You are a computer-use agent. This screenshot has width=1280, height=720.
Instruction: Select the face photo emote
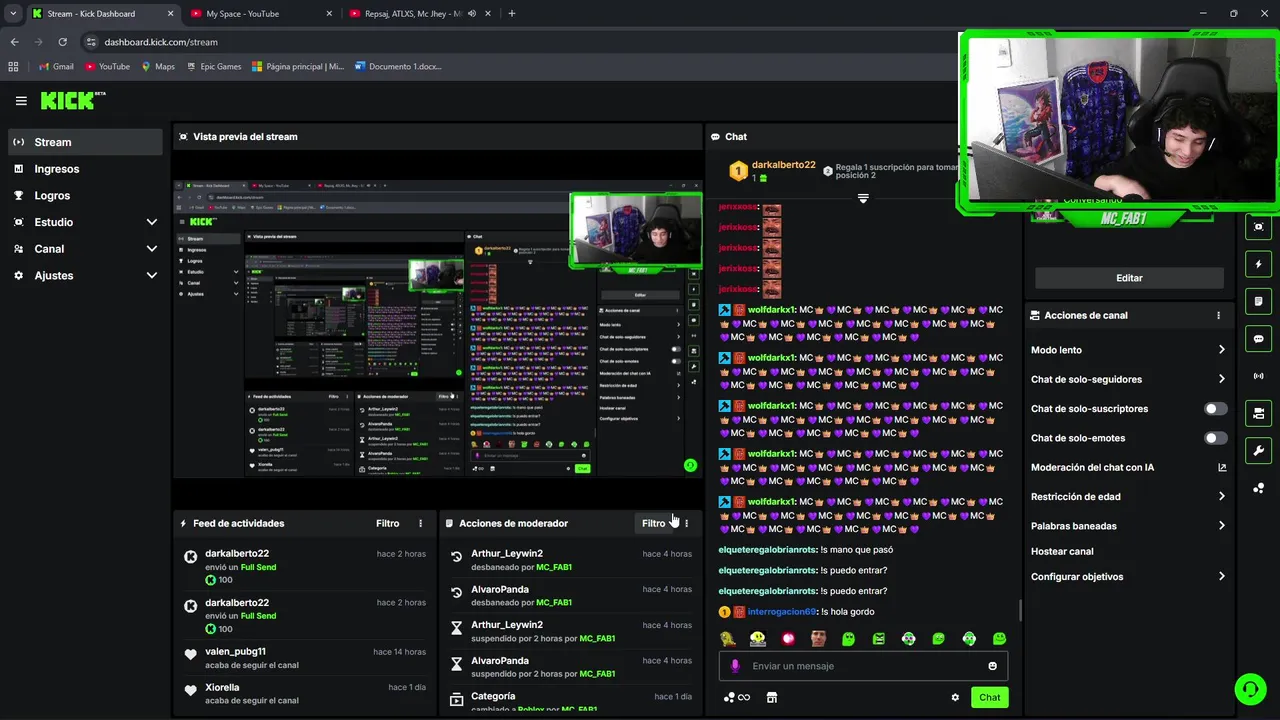818,639
